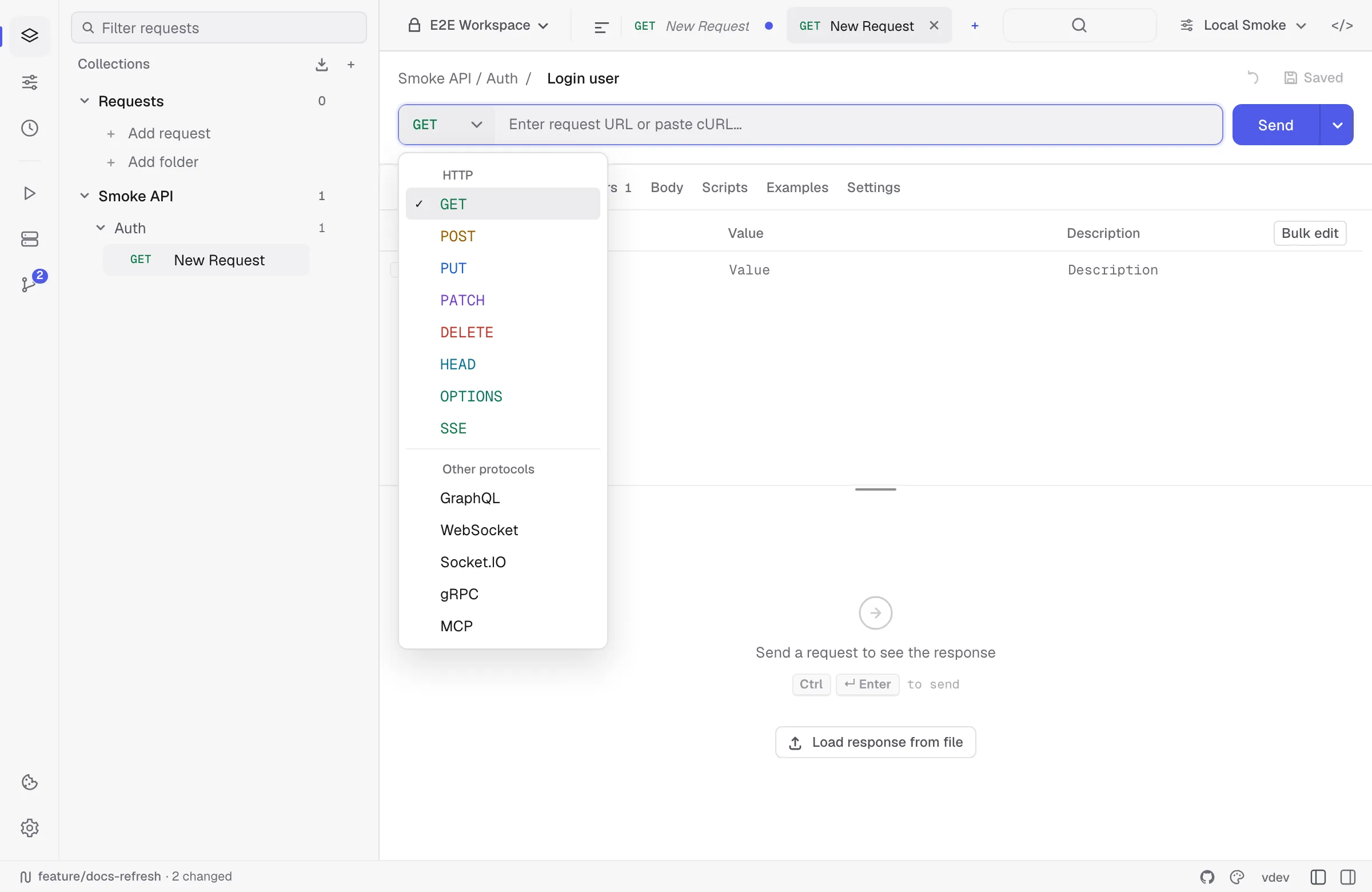Collapse the Smoke API collection
This screenshot has height=892, width=1372.
tap(84, 196)
